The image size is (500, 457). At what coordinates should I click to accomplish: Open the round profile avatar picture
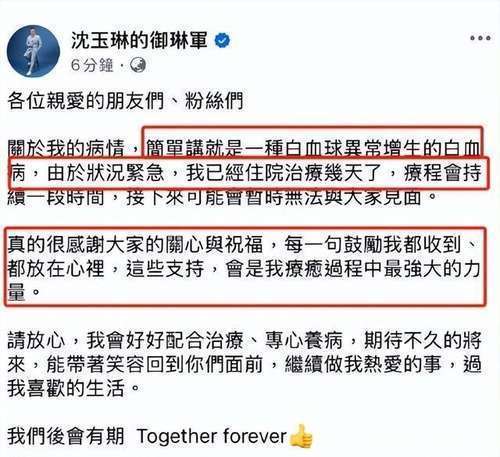click(x=33, y=51)
